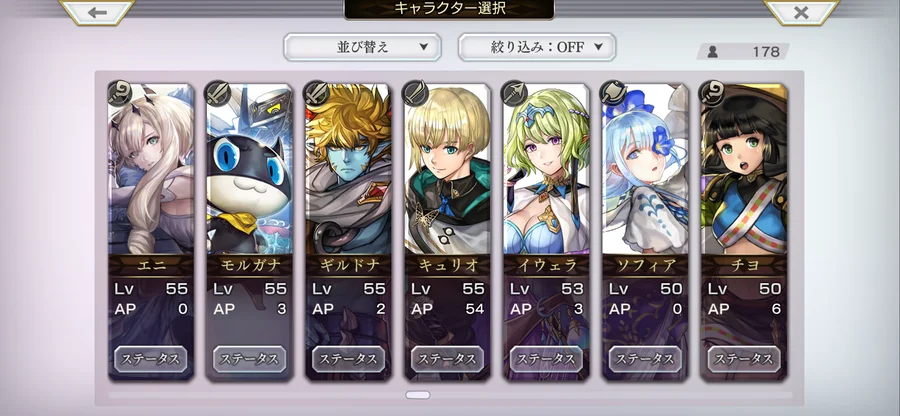
Task: Click the character count person icon
Action: pos(713,52)
